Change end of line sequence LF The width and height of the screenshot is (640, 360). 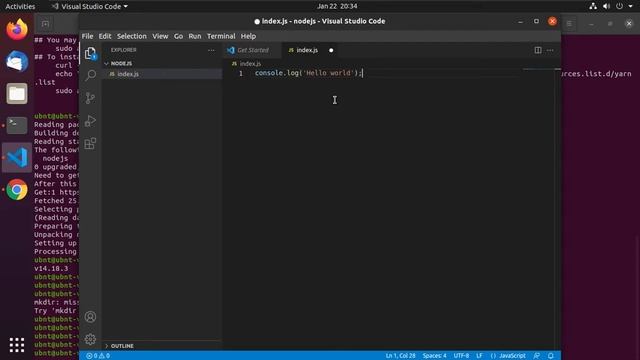pyautogui.click(x=479, y=356)
